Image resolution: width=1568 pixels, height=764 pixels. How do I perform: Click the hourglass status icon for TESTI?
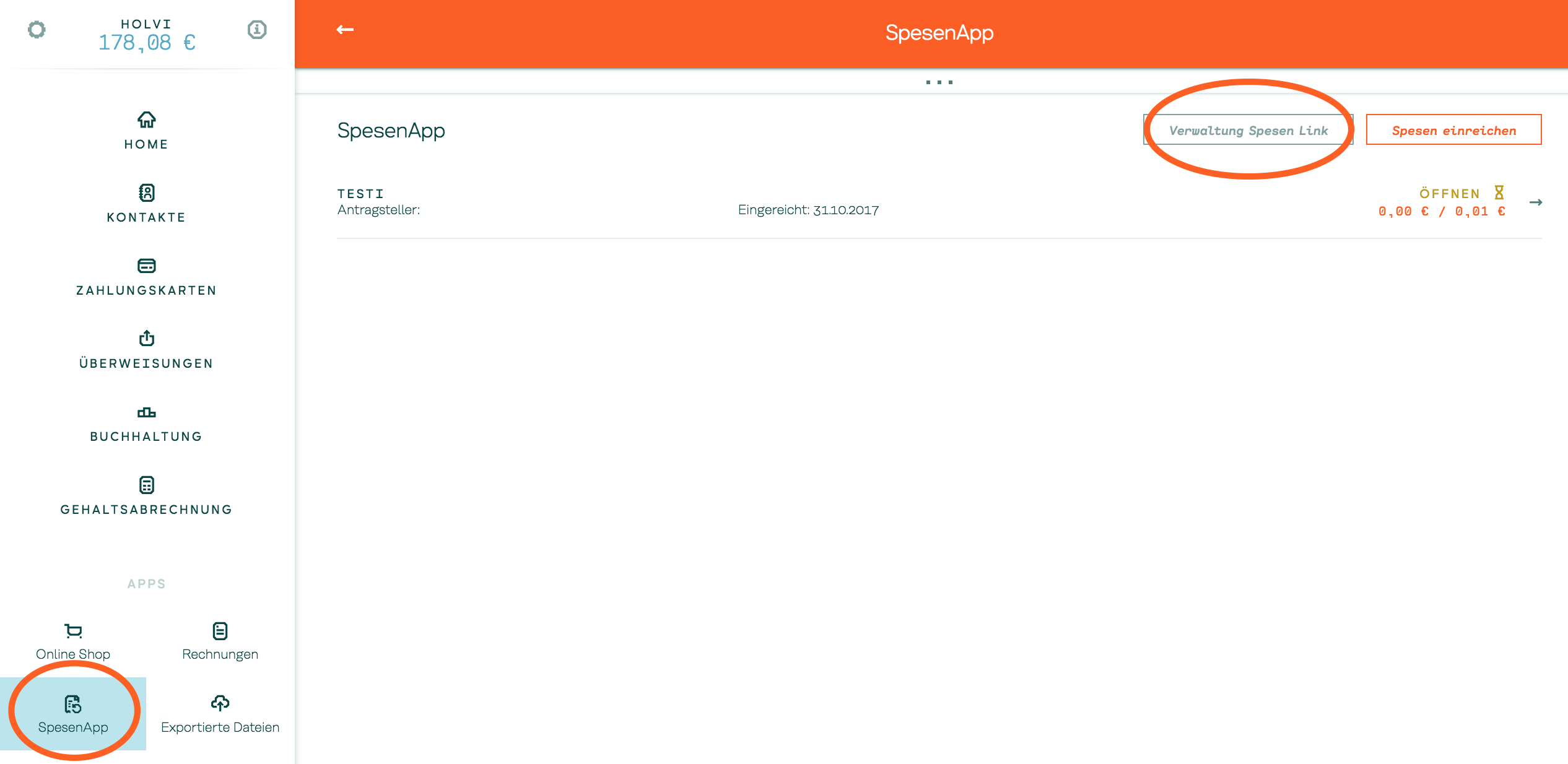1499,193
